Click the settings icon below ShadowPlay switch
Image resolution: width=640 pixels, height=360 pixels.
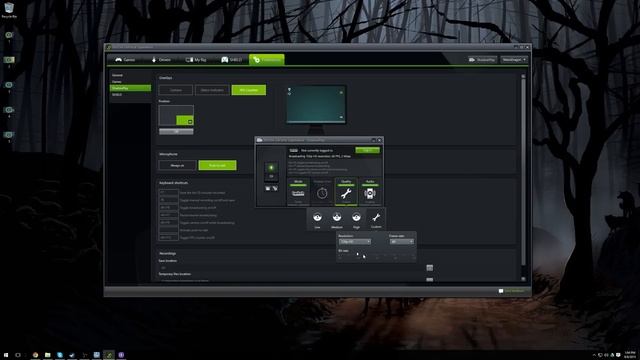point(275,188)
